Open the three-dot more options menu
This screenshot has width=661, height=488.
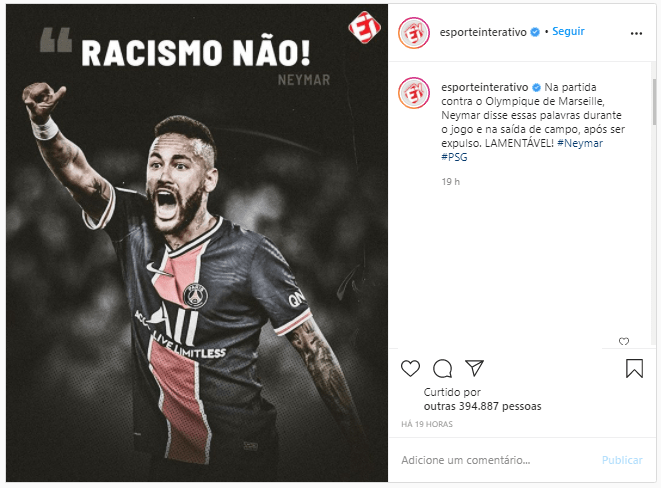(x=636, y=33)
